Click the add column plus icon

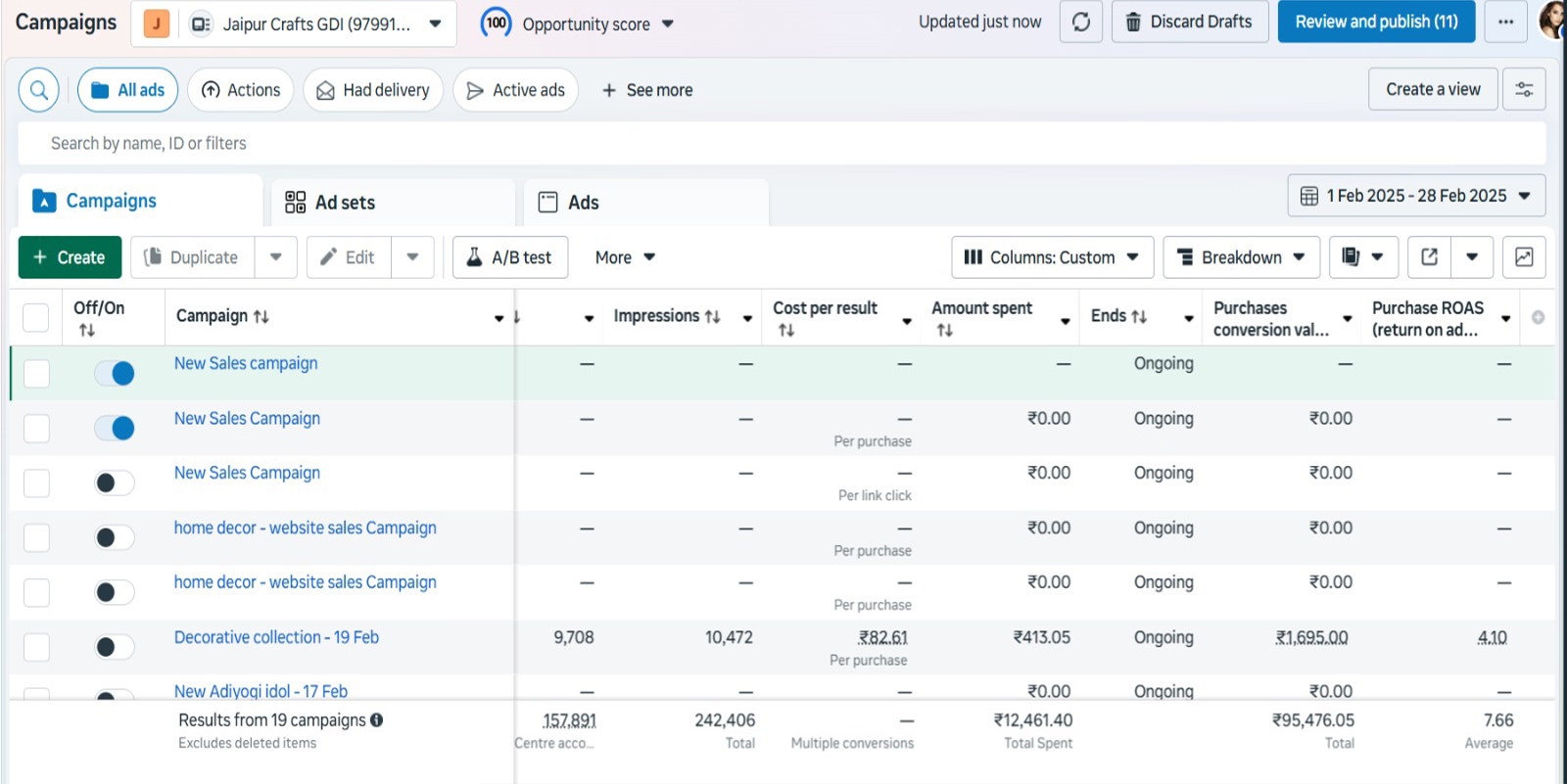click(x=1538, y=317)
